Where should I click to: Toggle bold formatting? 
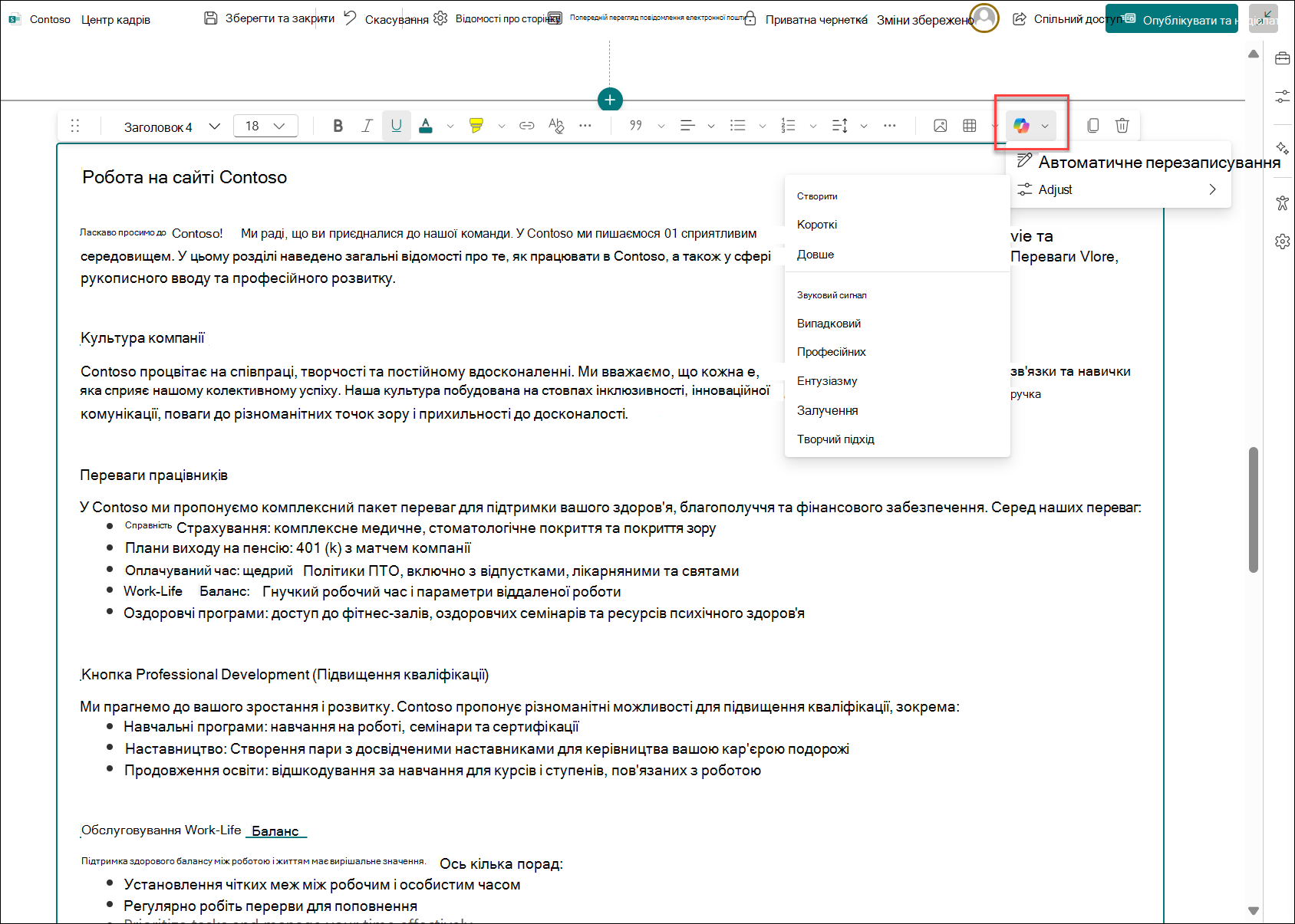point(338,126)
